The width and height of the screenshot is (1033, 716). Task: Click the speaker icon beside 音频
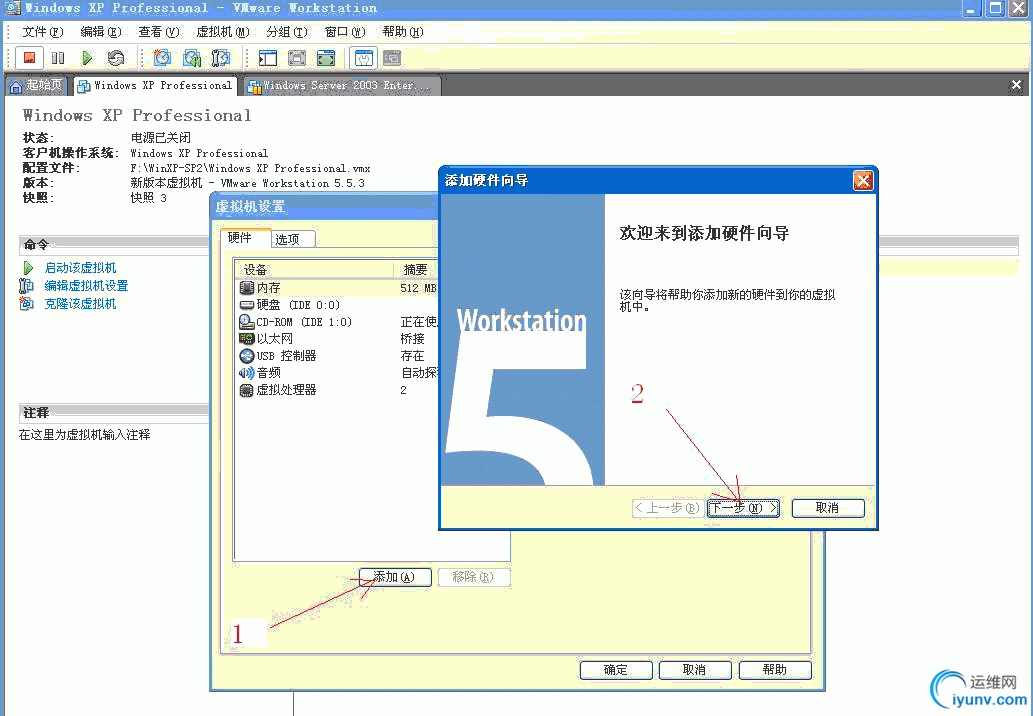tap(246, 373)
